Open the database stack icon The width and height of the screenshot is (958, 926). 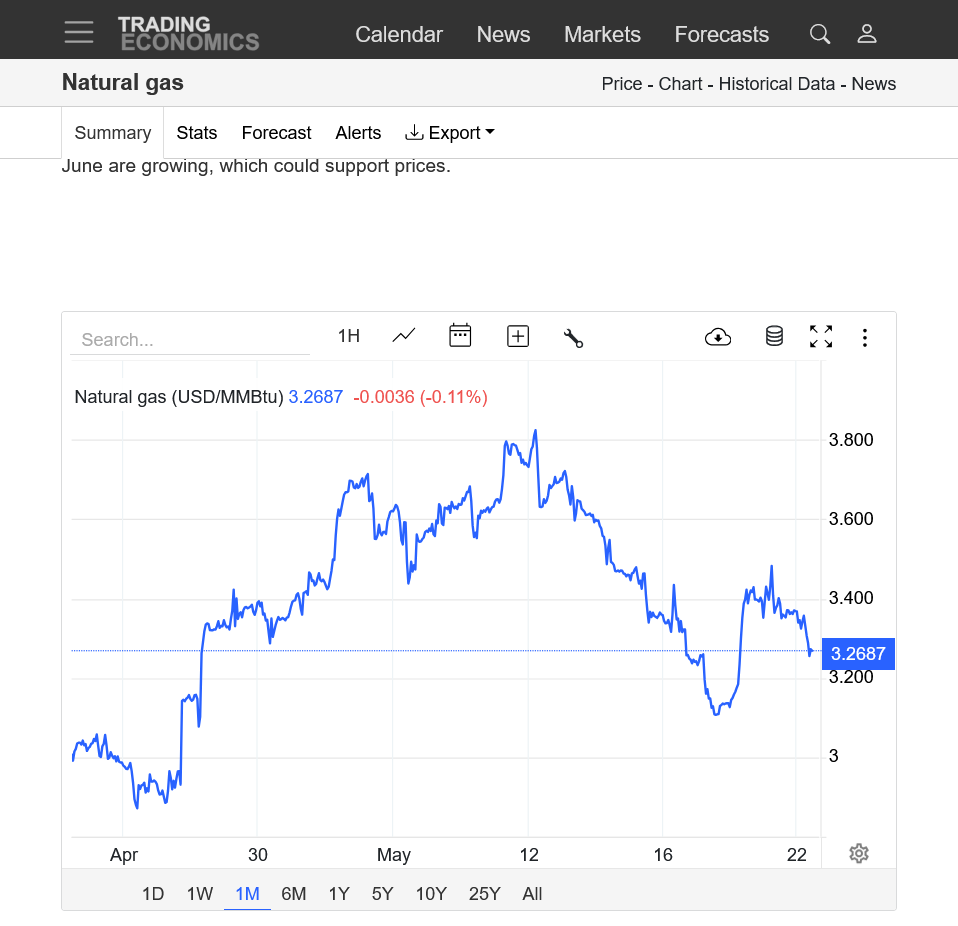[774, 336]
